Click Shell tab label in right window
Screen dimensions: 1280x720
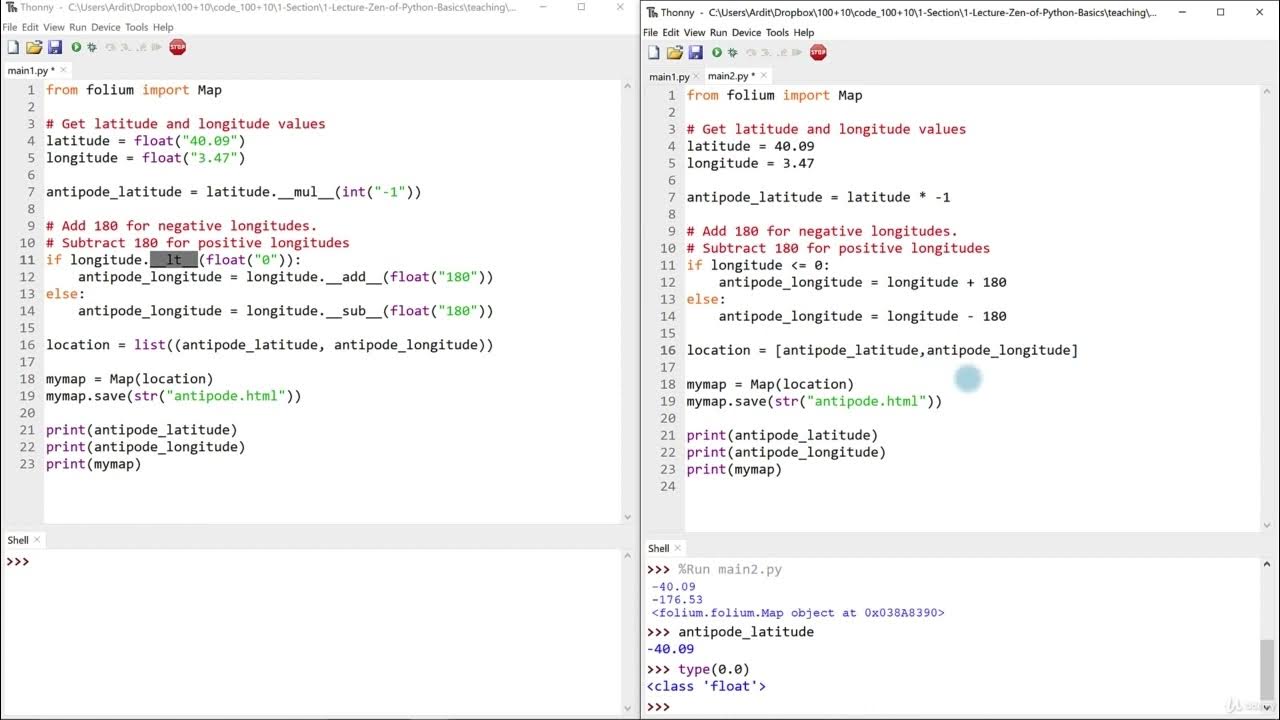tap(658, 548)
